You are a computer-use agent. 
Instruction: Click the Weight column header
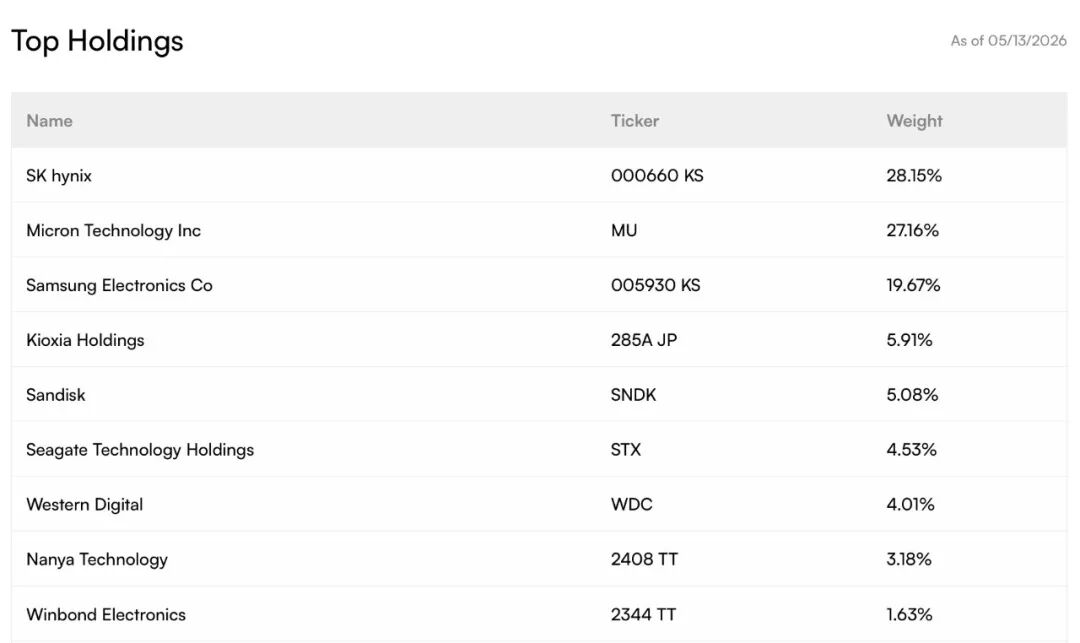point(914,121)
